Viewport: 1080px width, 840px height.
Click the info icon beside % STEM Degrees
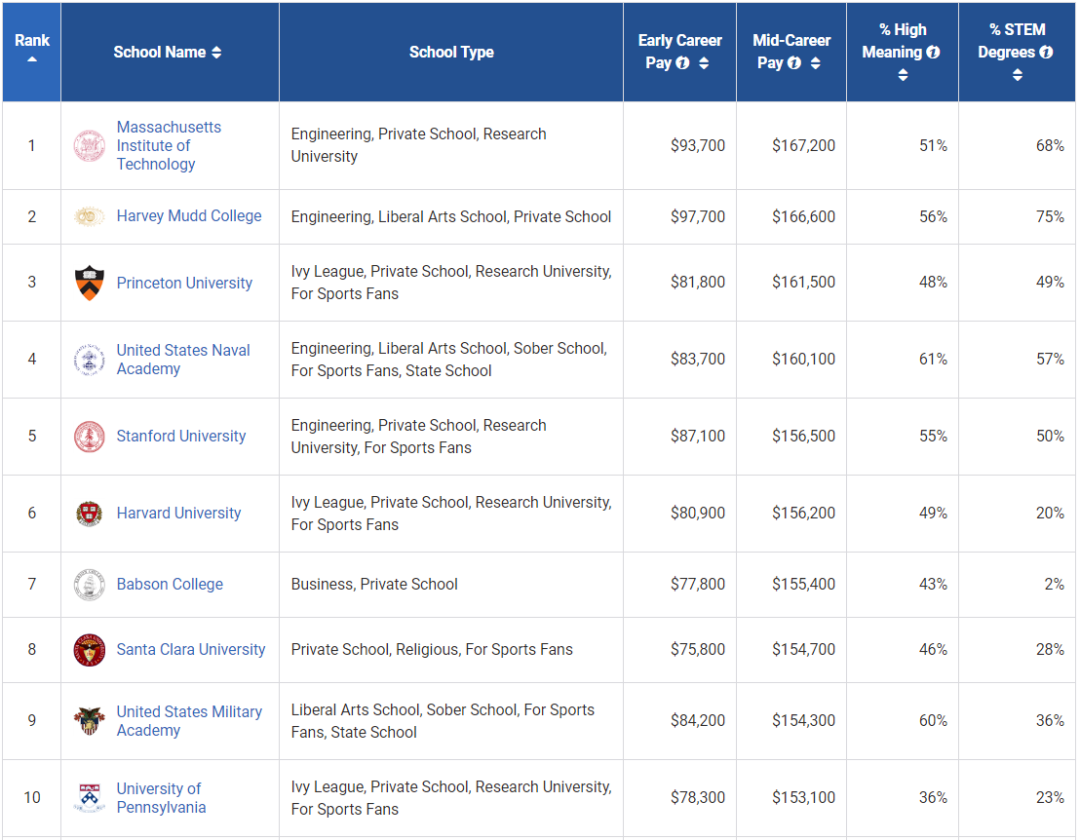[1046, 52]
